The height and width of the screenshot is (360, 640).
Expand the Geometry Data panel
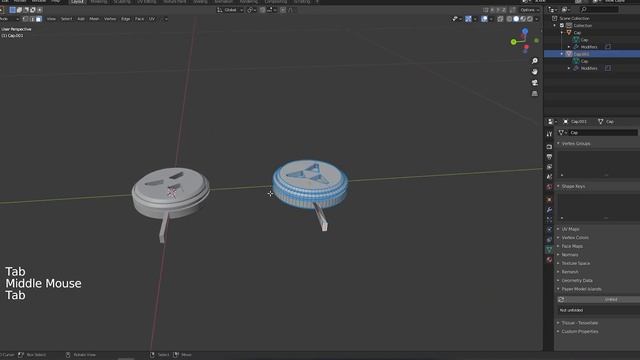click(x=577, y=280)
